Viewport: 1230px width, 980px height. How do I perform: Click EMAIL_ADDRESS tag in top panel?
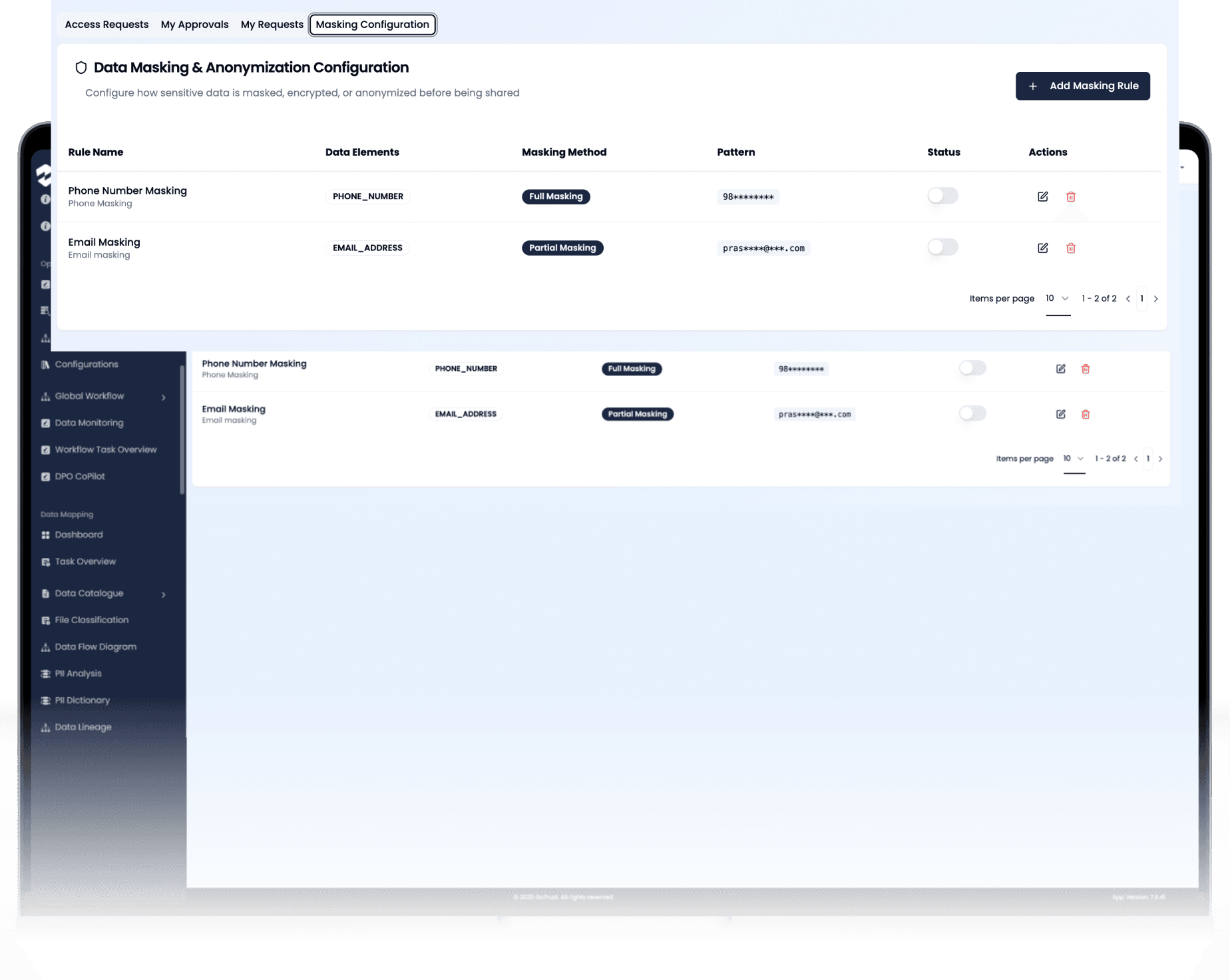(367, 248)
